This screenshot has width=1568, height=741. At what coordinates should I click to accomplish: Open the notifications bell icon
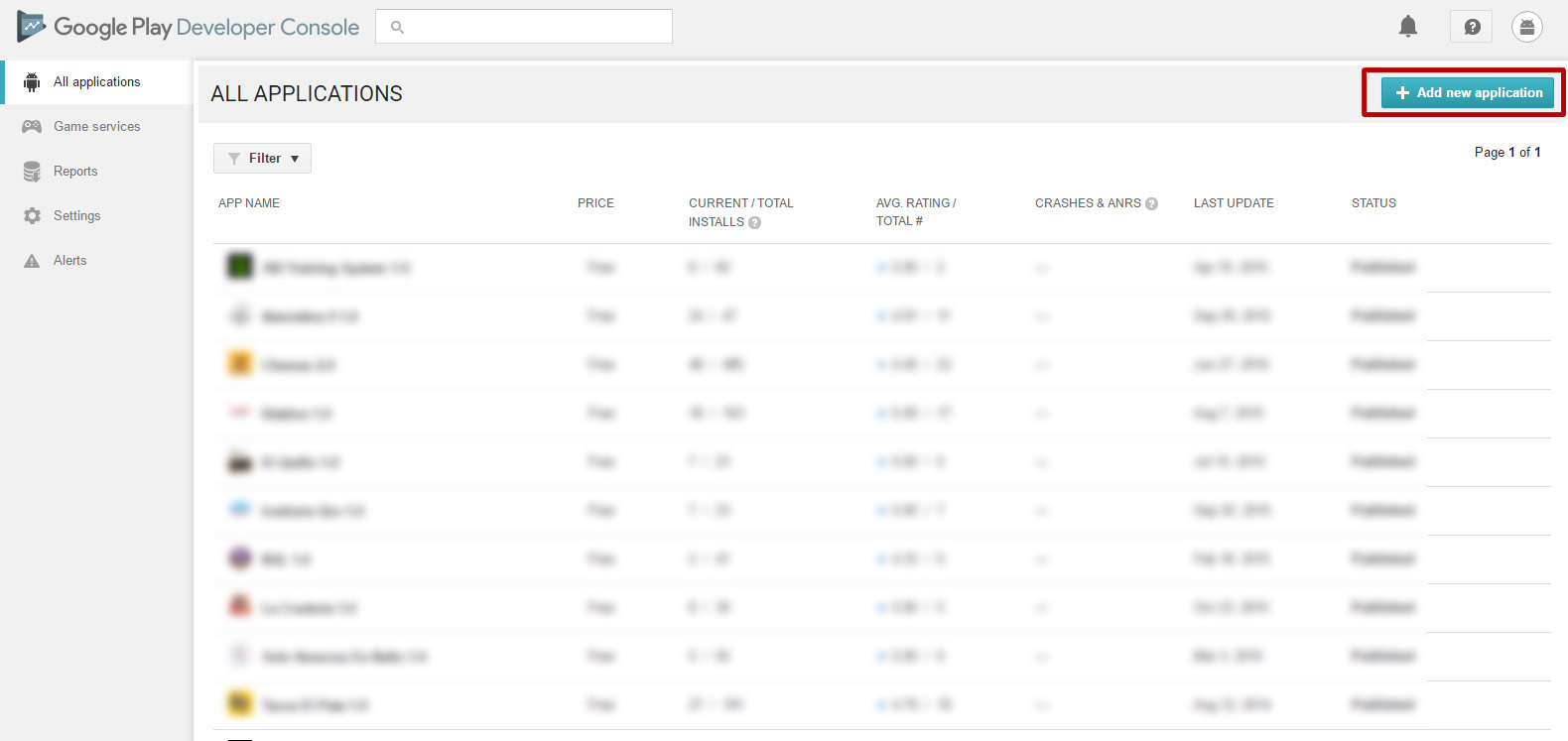pyautogui.click(x=1407, y=27)
